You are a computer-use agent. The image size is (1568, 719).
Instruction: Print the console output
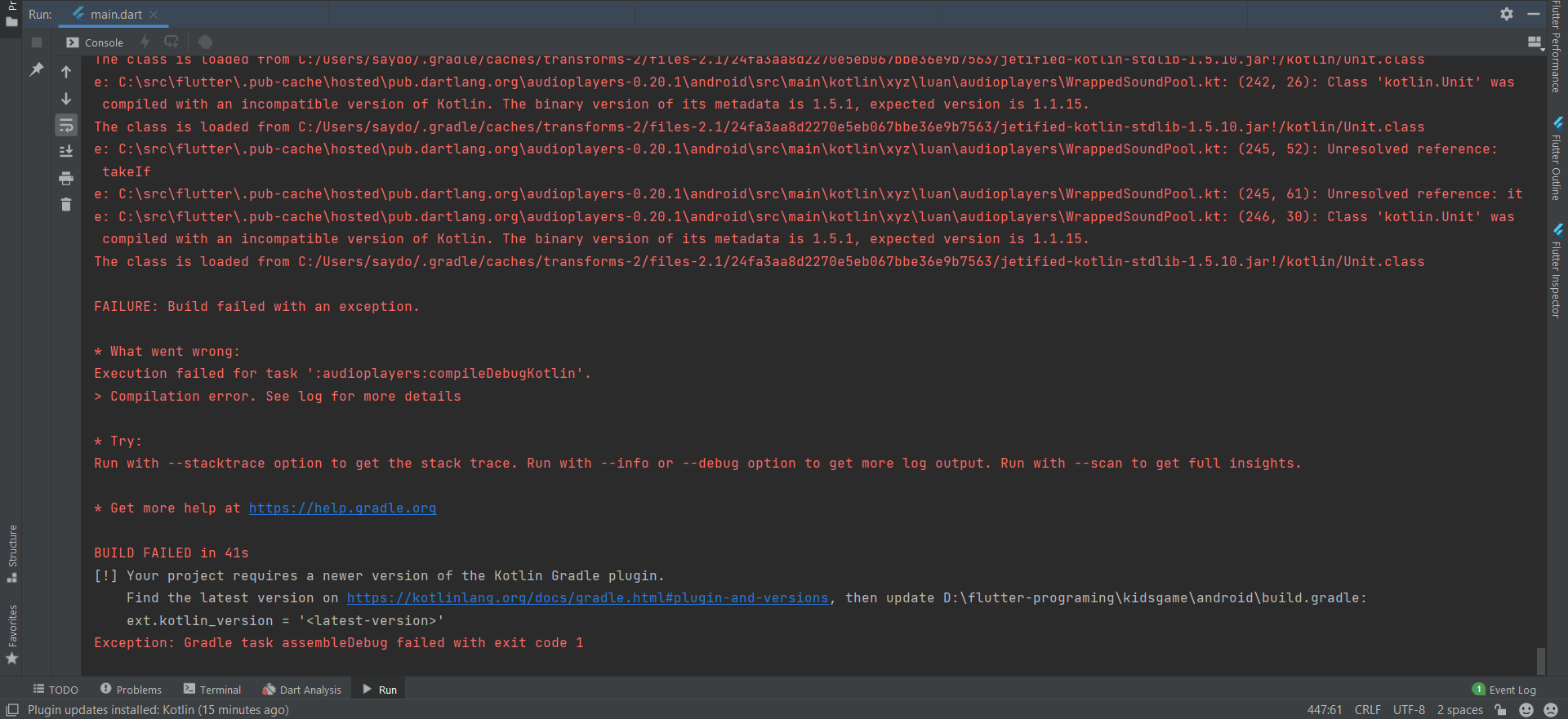click(x=66, y=178)
